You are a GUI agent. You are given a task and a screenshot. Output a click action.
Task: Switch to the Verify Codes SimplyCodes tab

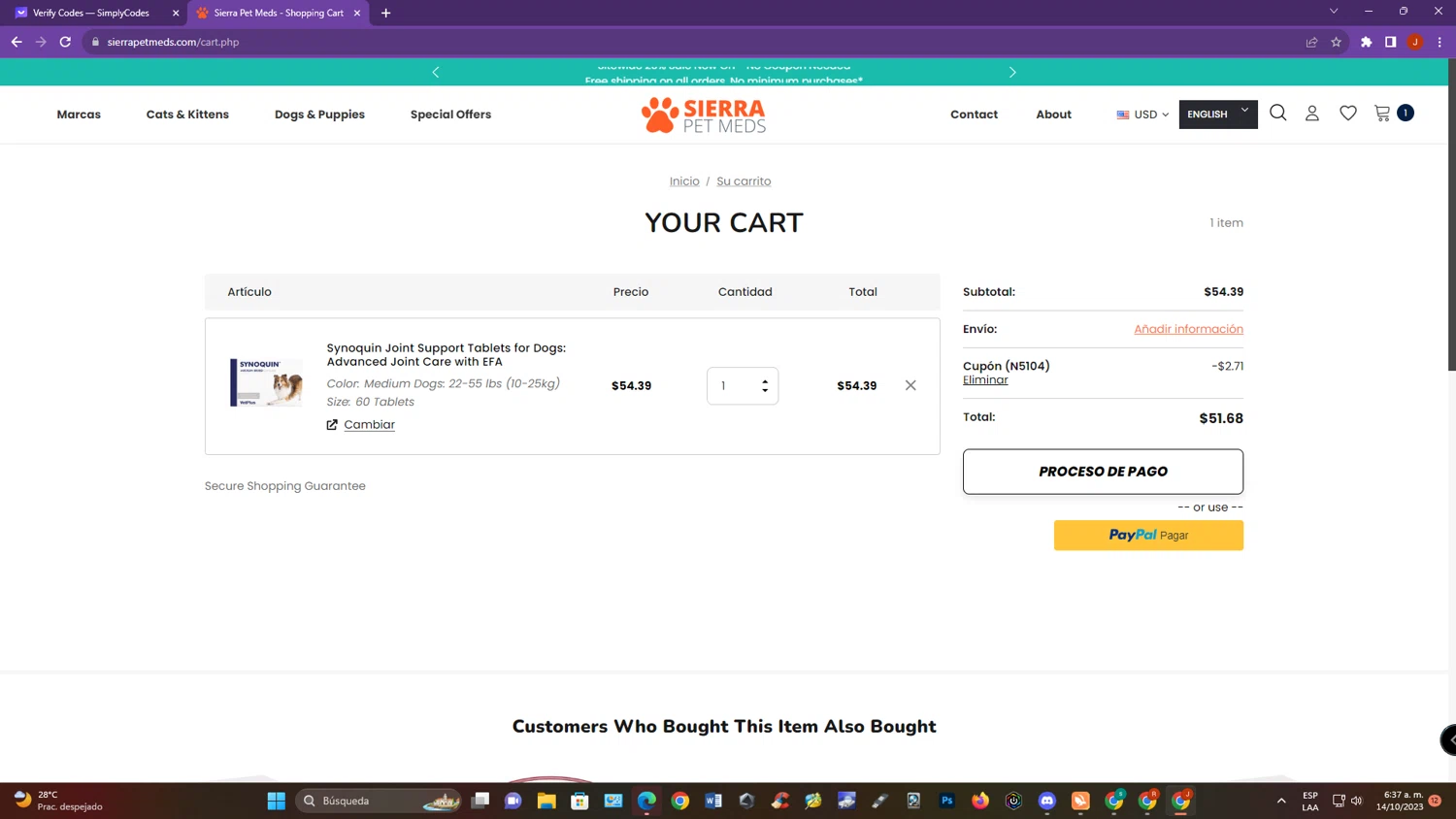click(90, 13)
